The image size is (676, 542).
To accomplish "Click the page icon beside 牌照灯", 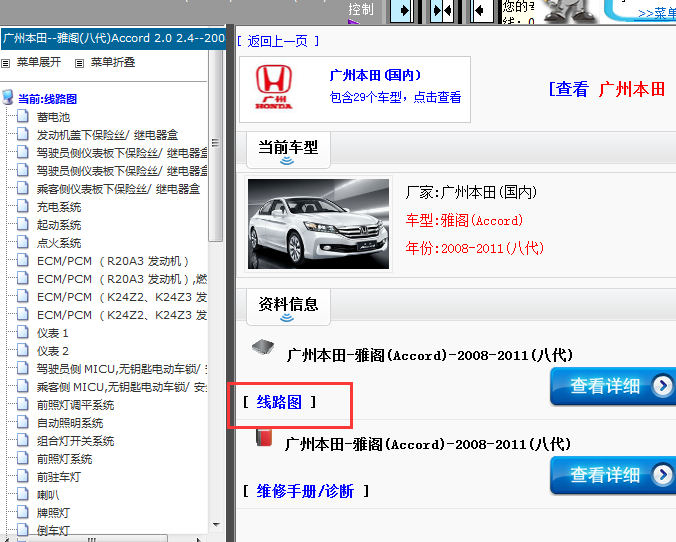I will click(x=23, y=512).
